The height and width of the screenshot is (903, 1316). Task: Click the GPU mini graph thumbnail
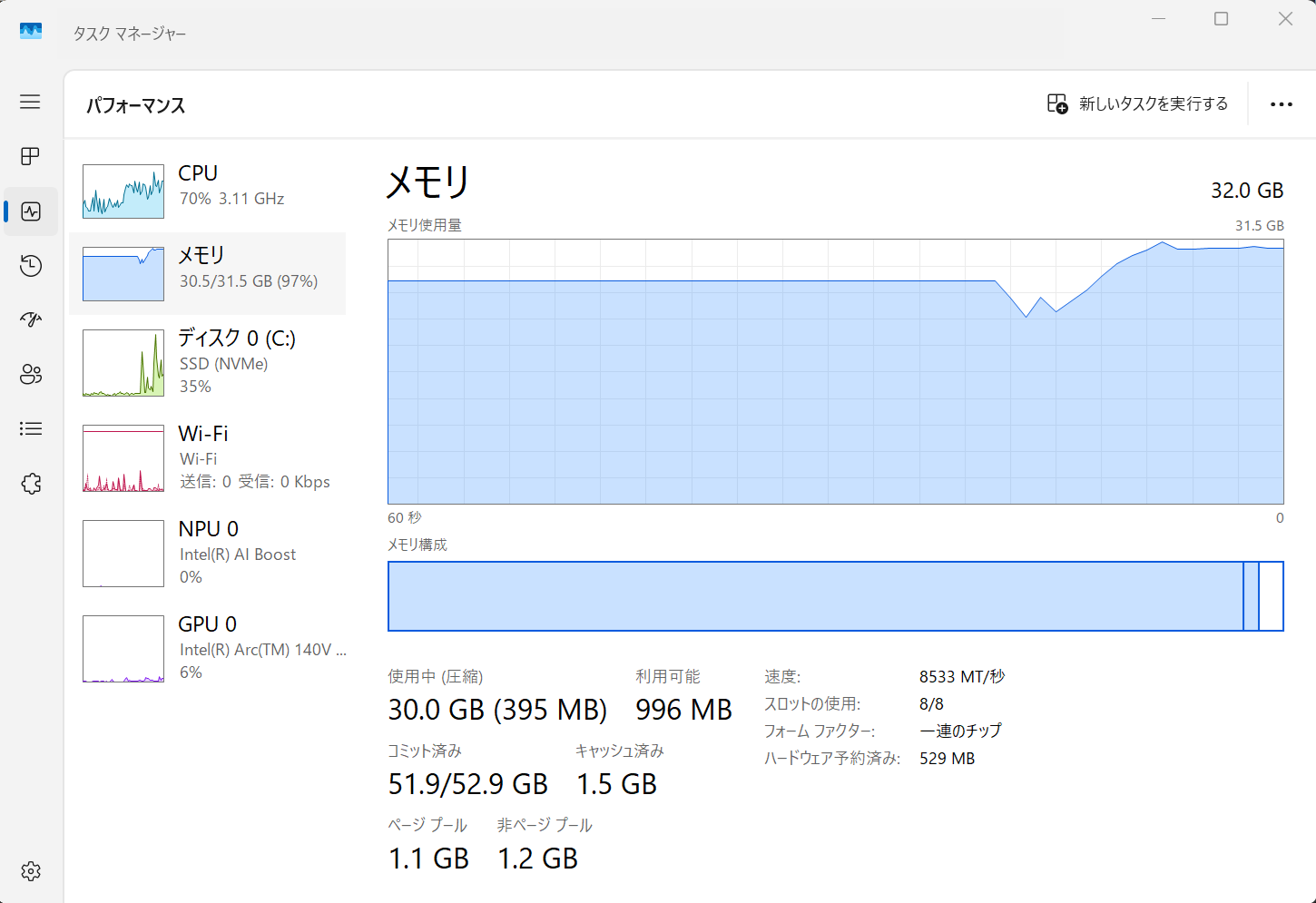(x=123, y=649)
